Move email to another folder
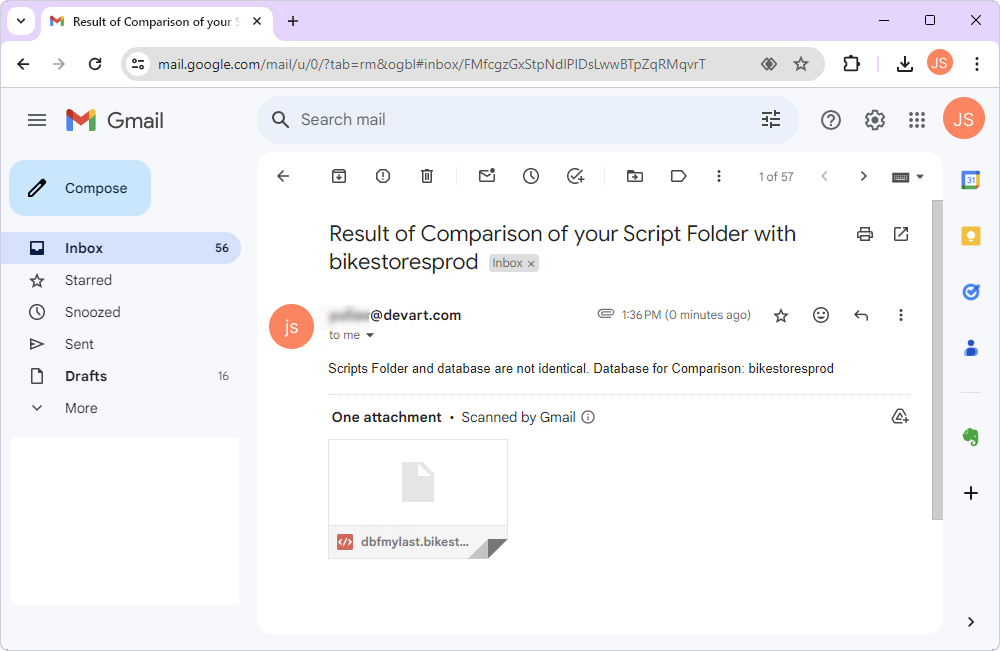 [x=635, y=176]
